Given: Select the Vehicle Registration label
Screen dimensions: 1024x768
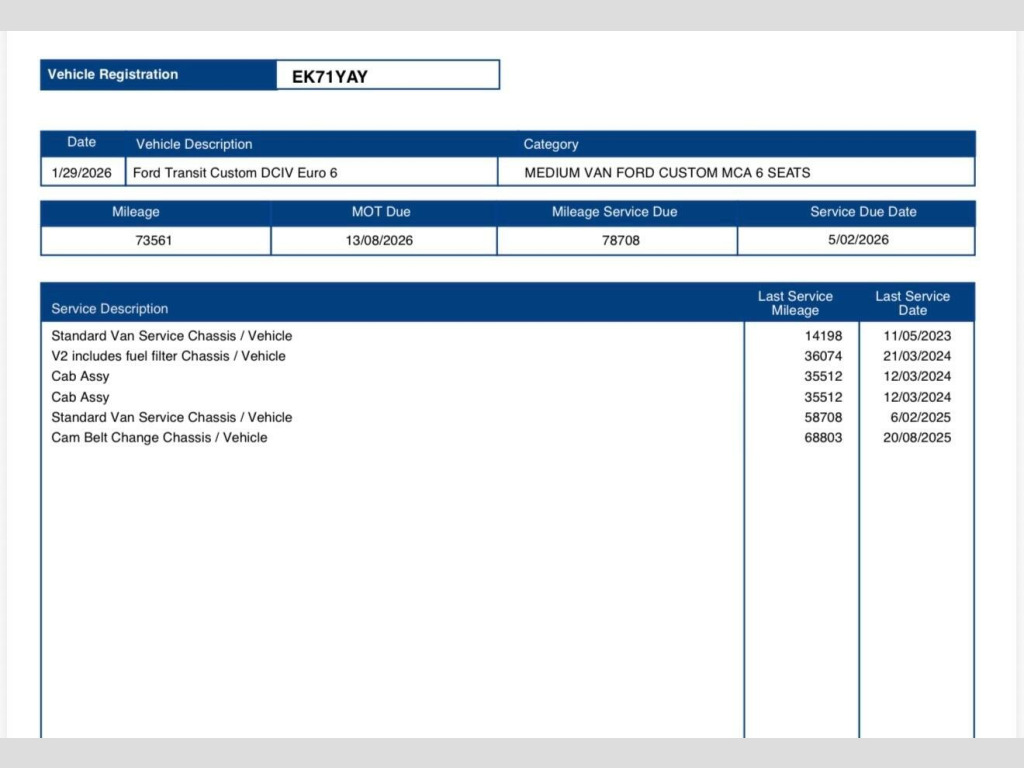Looking at the screenshot, I should 113,75.
